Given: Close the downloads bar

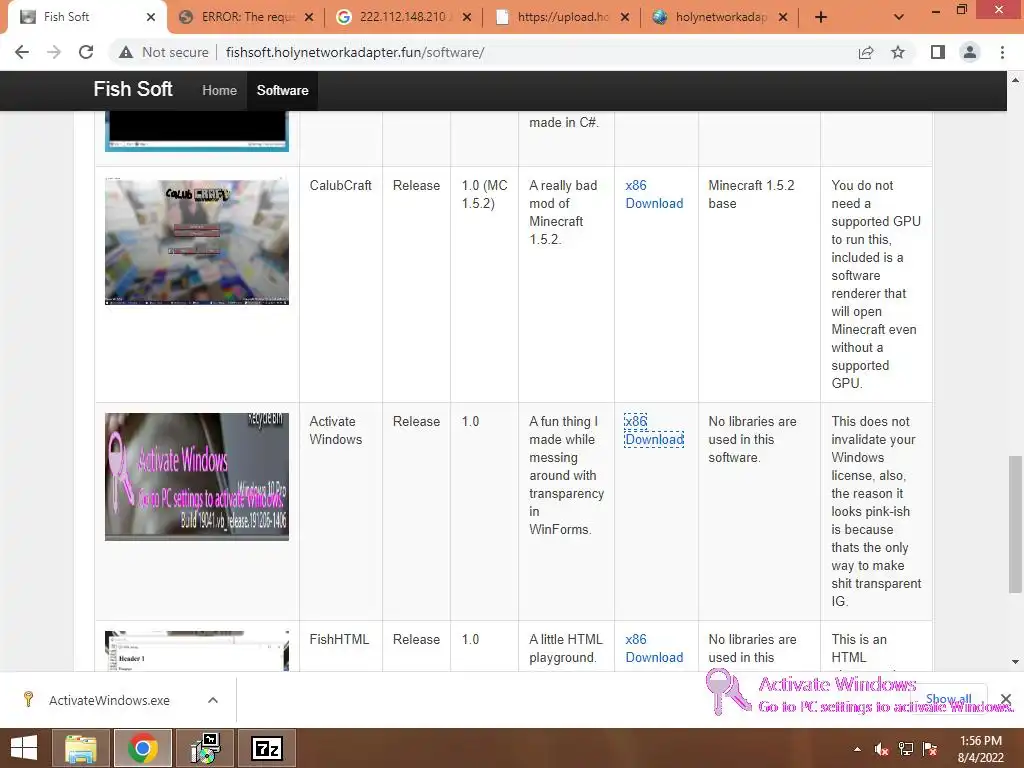Looking at the screenshot, I should click(x=1006, y=699).
